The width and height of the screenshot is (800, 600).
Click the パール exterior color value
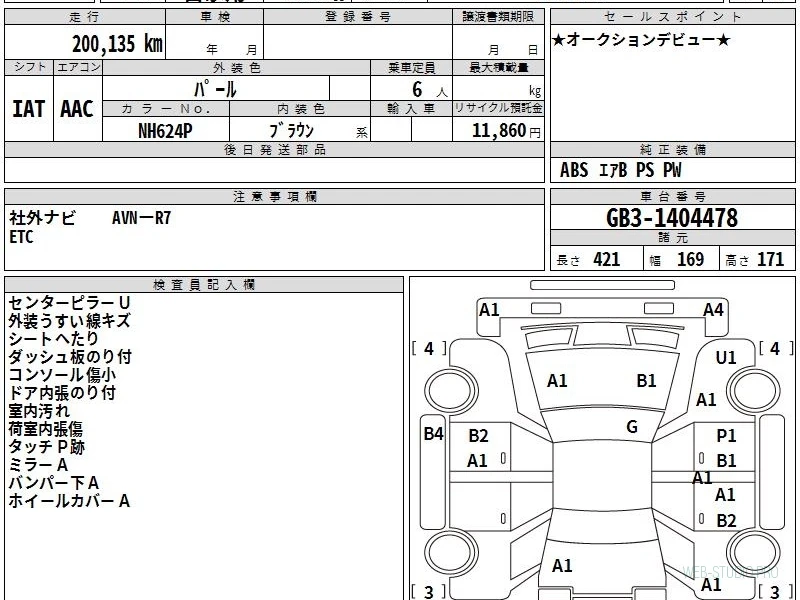point(215,89)
